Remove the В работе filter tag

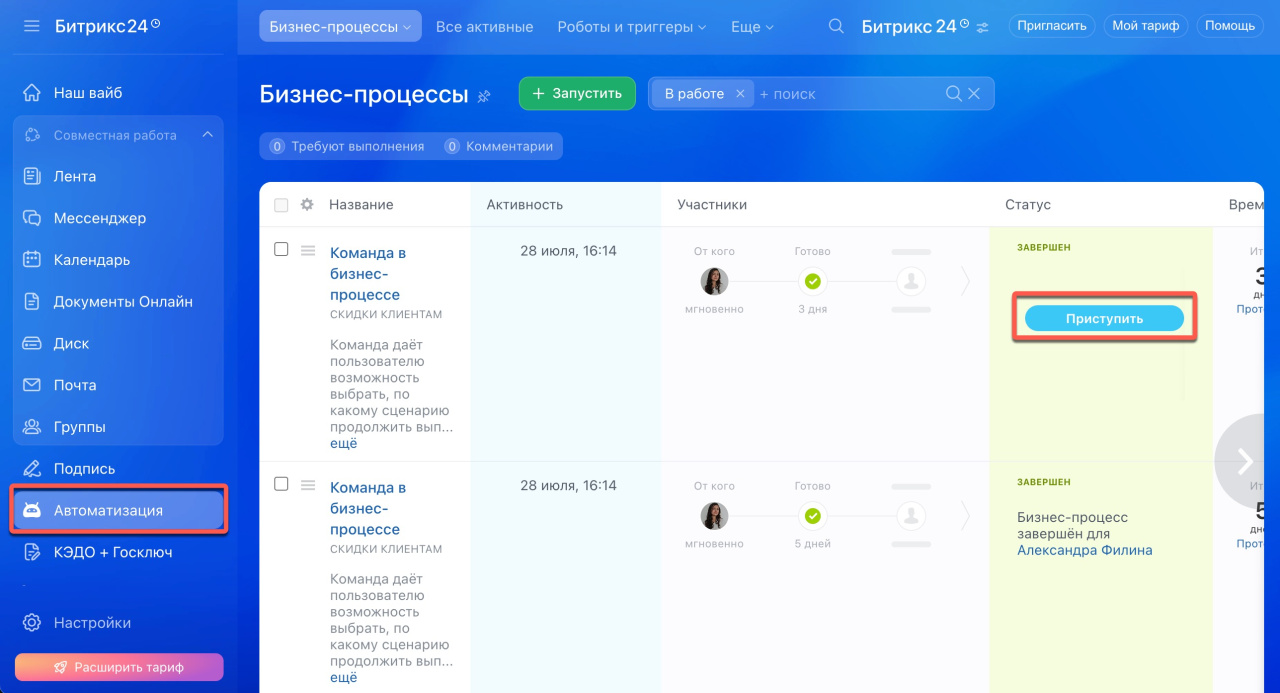(740, 94)
